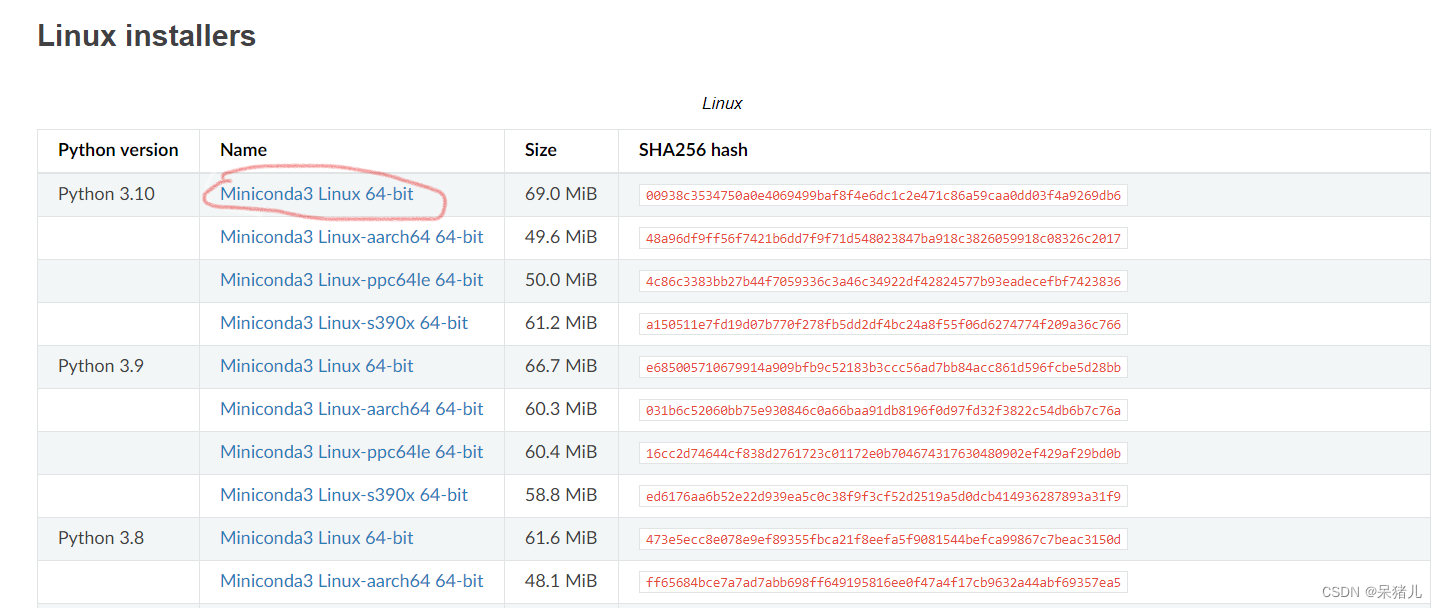Screen dimensions: 1437x608
Task: Open Miniconda3 Linux 64-bit link for Python 3.9
Action: pyautogui.click(x=317, y=366)
